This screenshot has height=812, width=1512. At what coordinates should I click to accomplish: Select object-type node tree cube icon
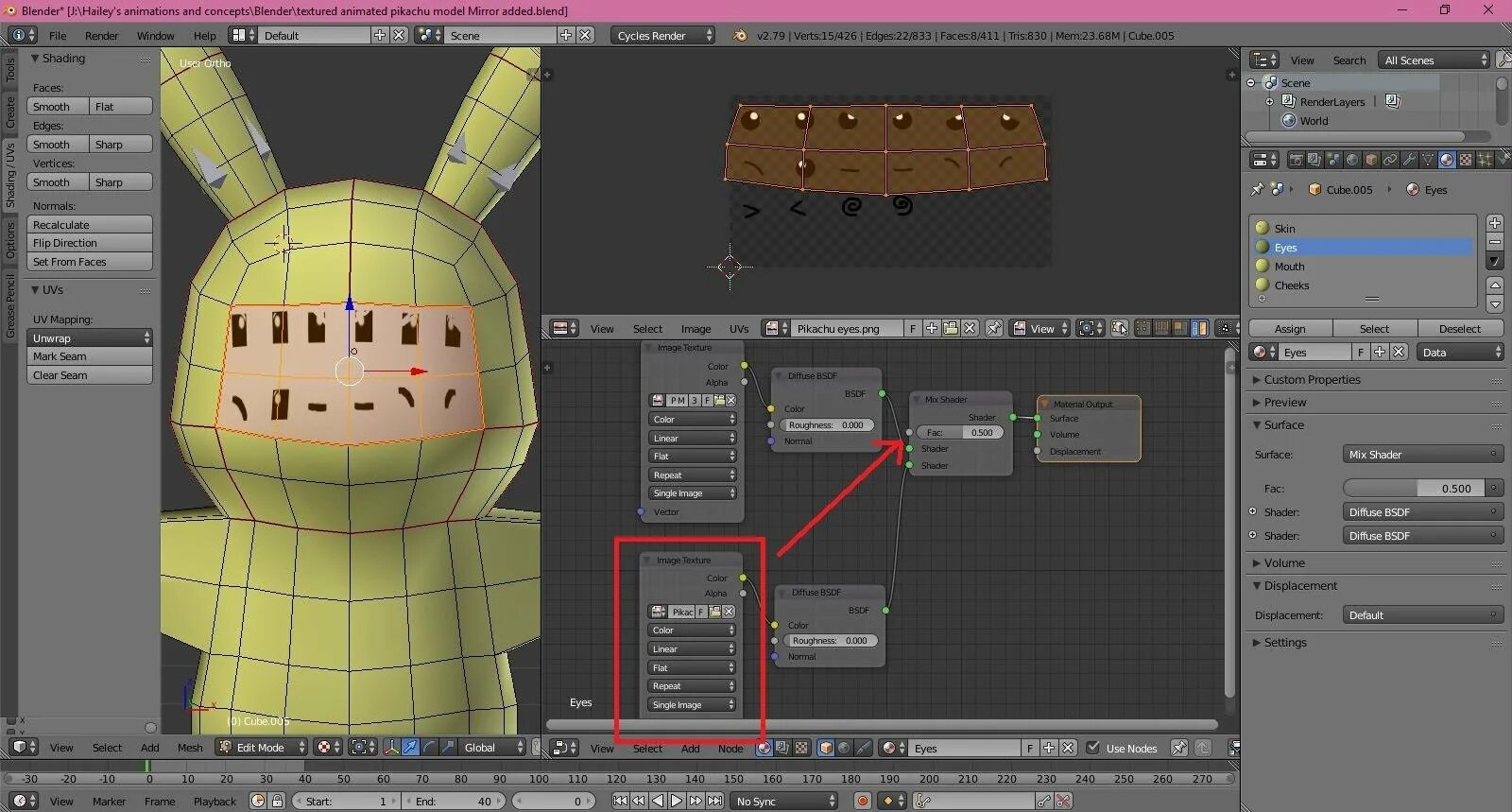point(826,748)
